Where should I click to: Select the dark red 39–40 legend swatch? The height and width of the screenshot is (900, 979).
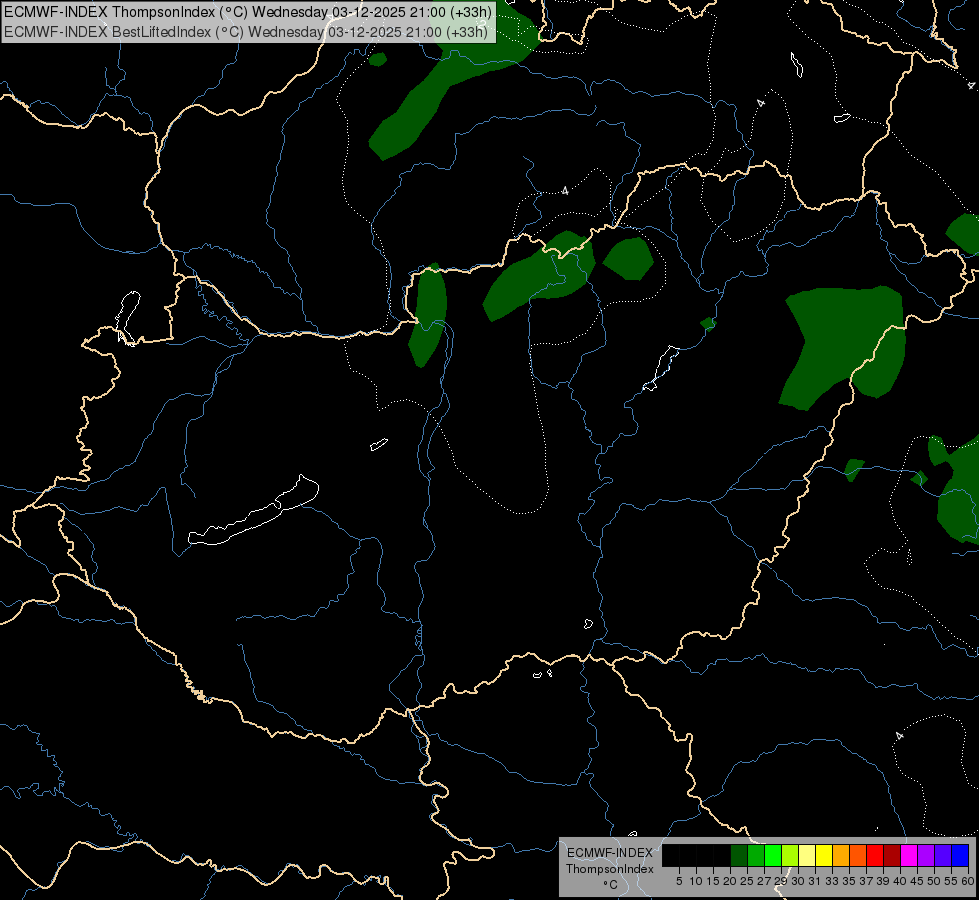pos(892,855)
